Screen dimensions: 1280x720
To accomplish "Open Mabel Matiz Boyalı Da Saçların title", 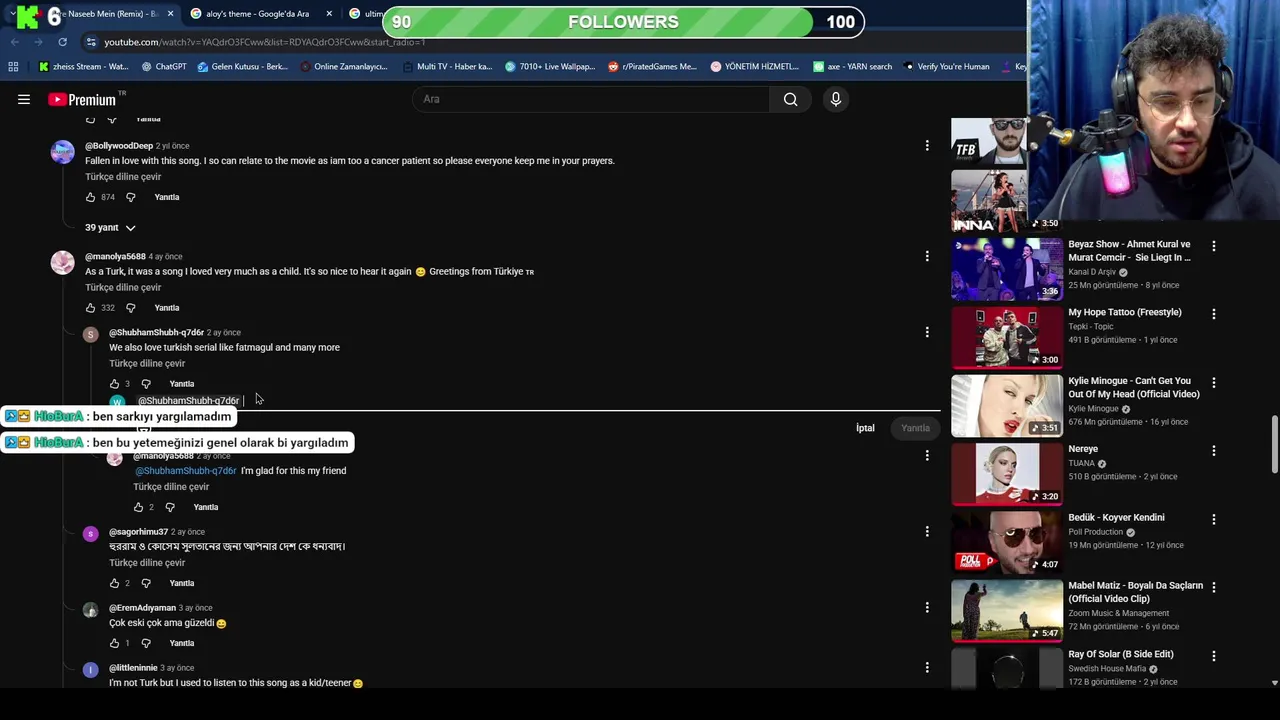I will point(1135,592).
